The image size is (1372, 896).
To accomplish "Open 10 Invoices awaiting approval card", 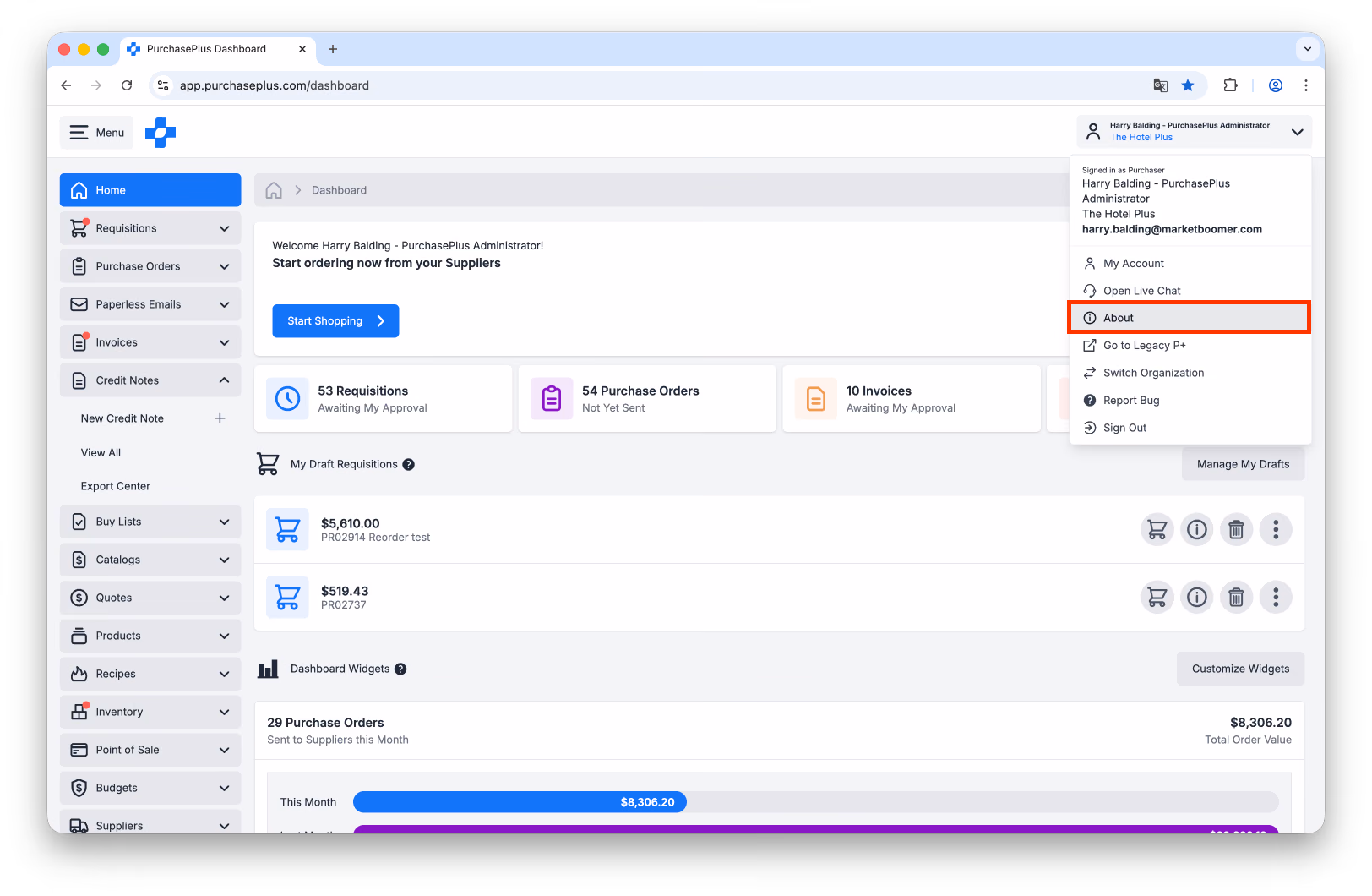I will 912,399.
